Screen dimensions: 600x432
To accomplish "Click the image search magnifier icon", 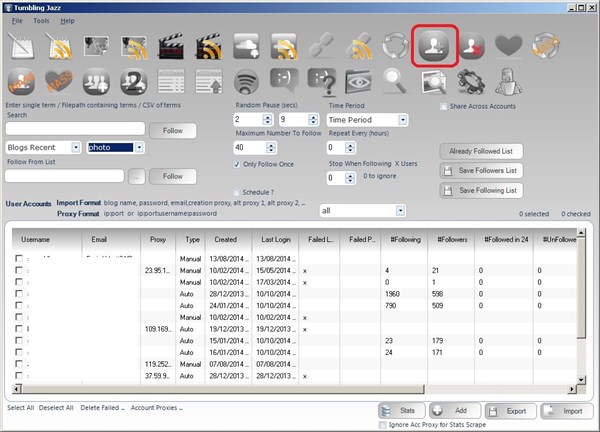I will (x=434, y=82).
